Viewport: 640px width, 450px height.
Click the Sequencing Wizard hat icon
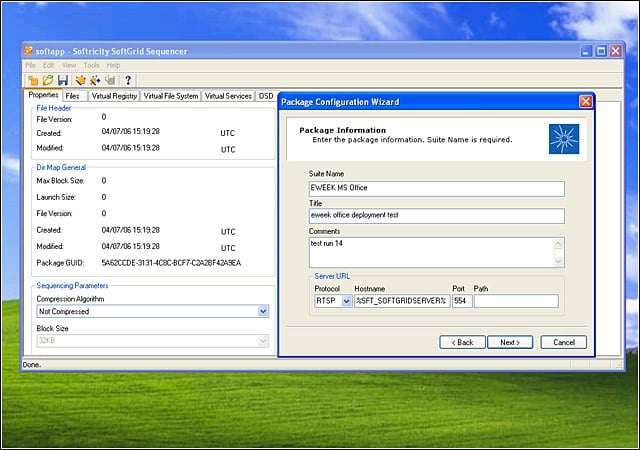(80, 80)
